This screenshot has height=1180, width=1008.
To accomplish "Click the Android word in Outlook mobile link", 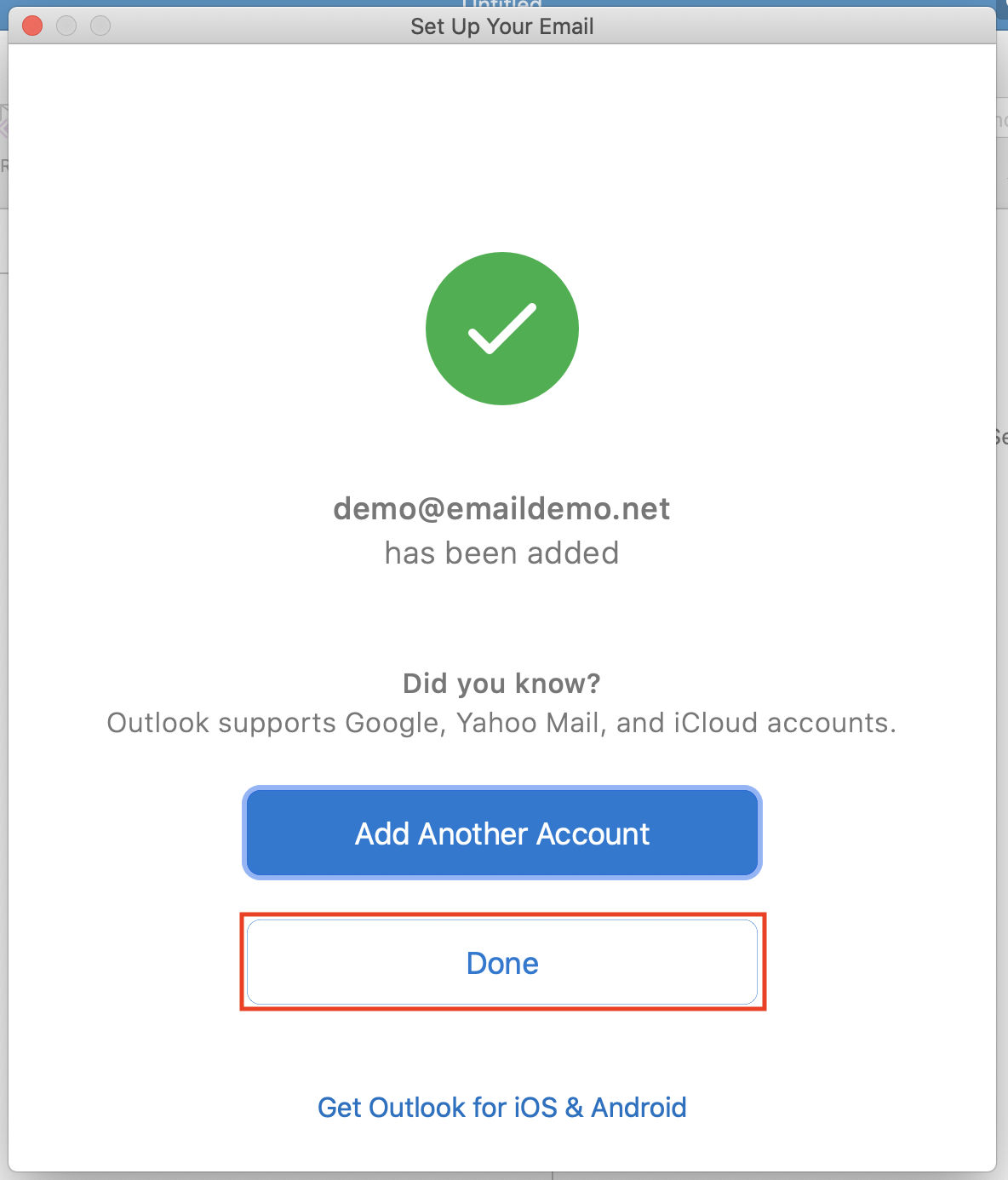I will [x=639, y=1107].
